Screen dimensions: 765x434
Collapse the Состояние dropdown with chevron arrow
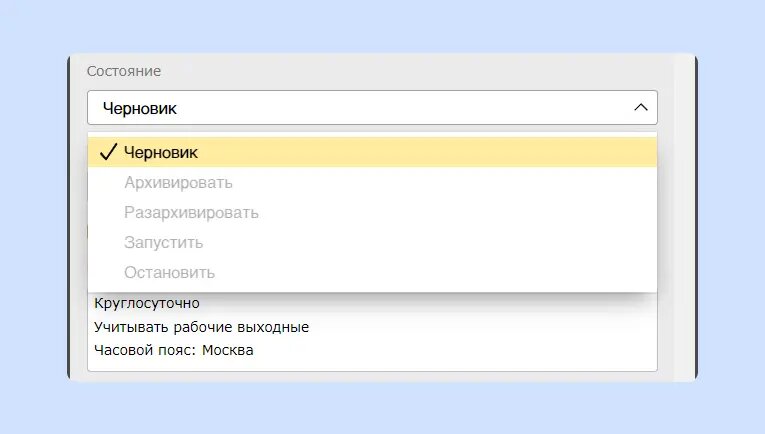641,107
